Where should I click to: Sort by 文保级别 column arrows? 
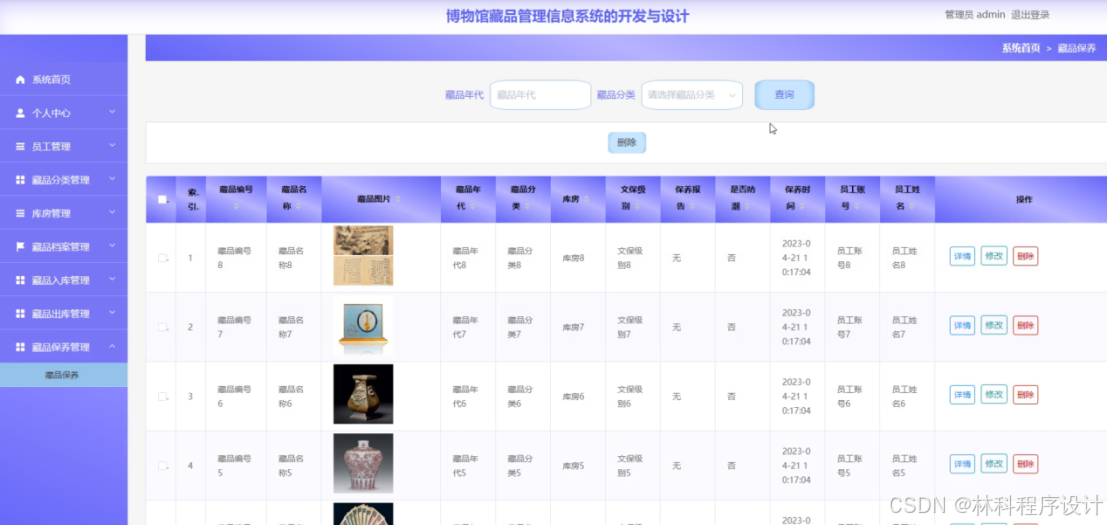[x=638, y=206]
